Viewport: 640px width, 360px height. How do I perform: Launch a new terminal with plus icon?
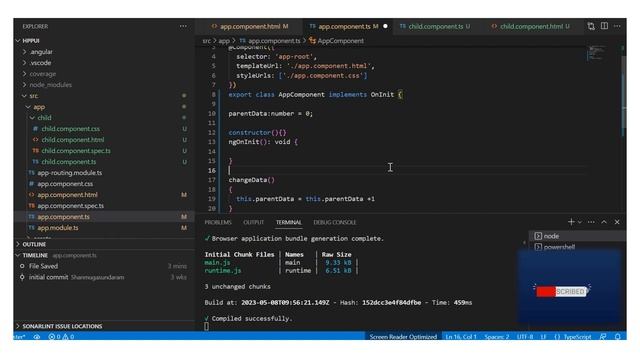click(x=571, y=222)
